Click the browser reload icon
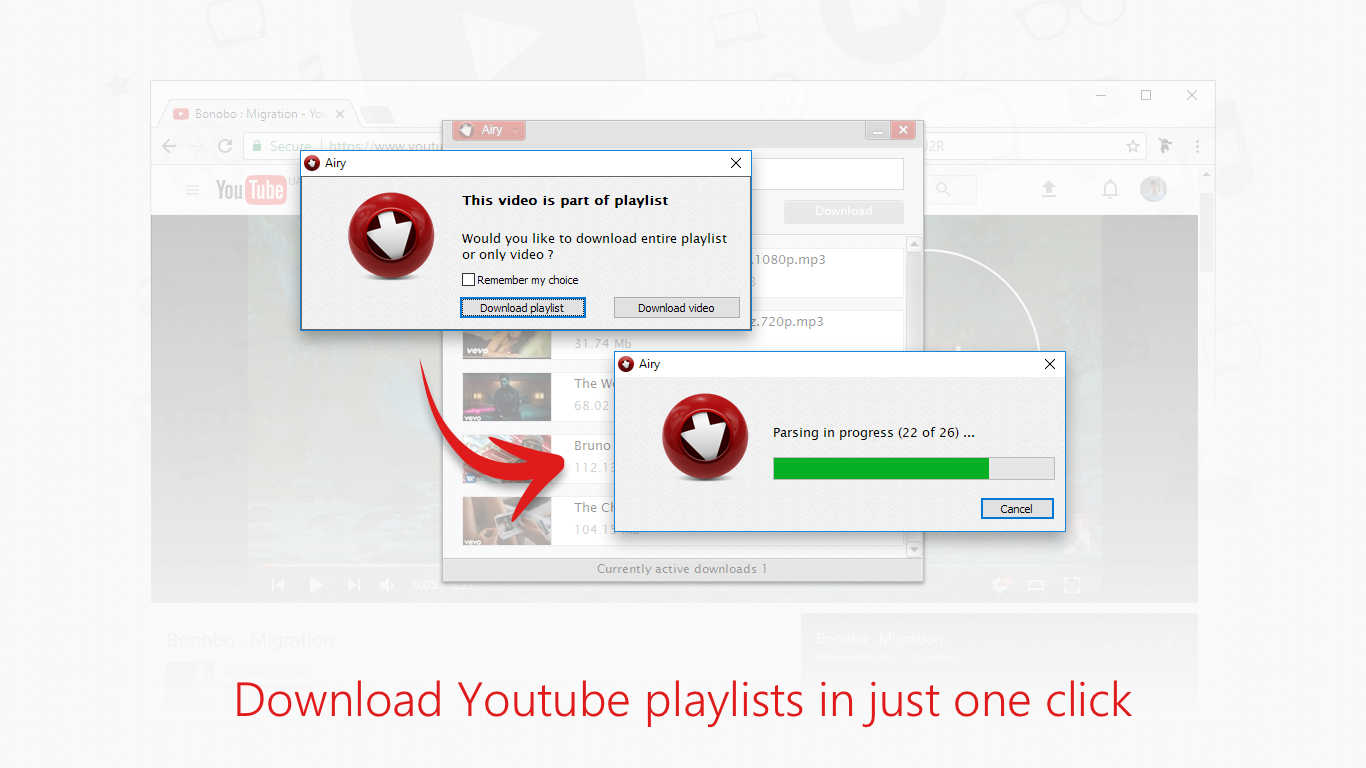 224,146
